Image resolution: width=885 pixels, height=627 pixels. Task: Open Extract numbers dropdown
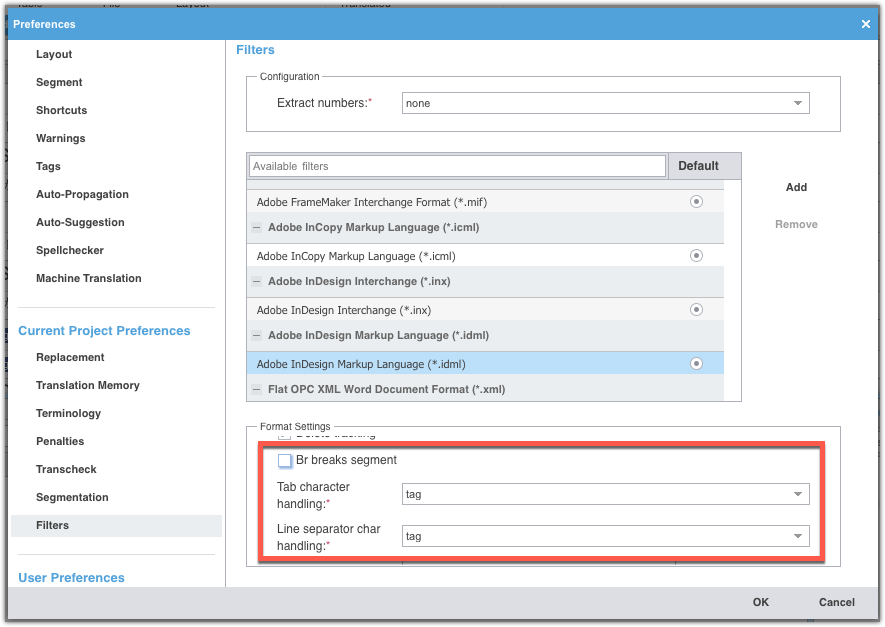click(x=606, y=103)
